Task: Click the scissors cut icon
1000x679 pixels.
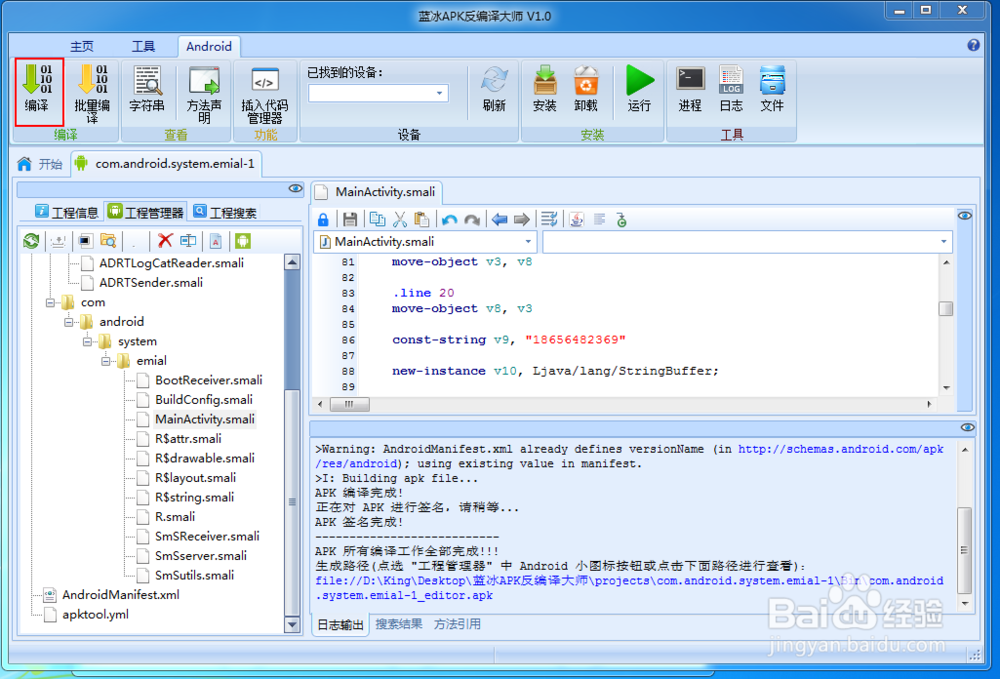Action: [x=400, y=220]
